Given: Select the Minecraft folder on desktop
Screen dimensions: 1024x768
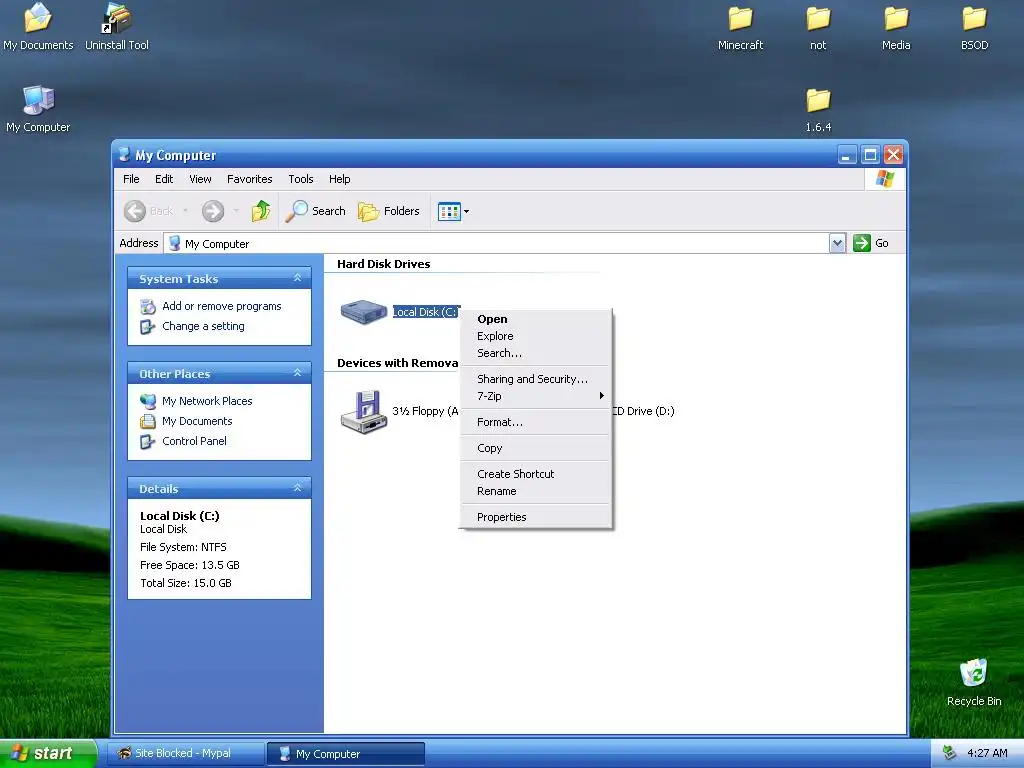Looking at the screenshot, I should [x=740, y=27].
